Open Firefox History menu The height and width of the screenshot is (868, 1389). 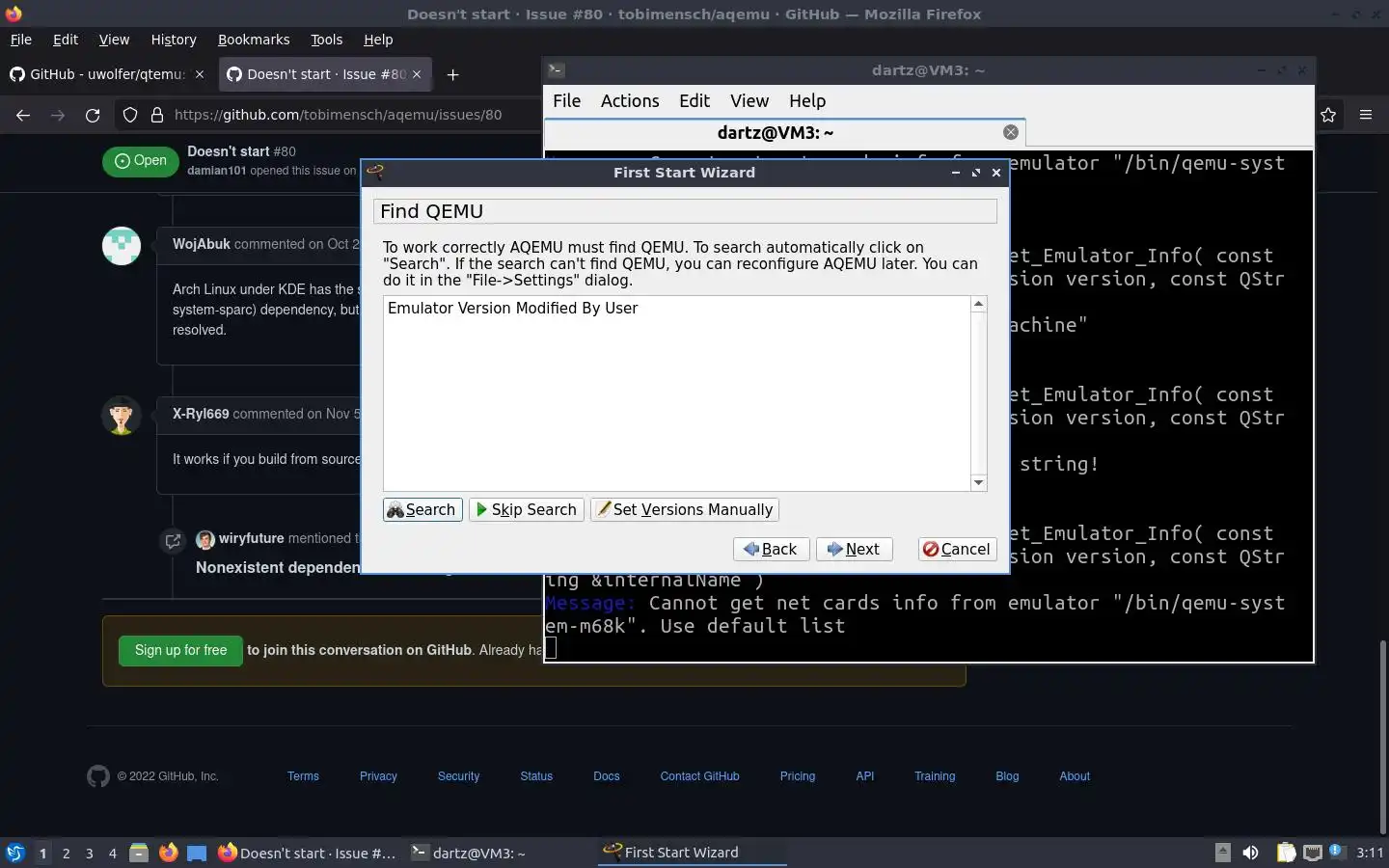coord(174,40)
